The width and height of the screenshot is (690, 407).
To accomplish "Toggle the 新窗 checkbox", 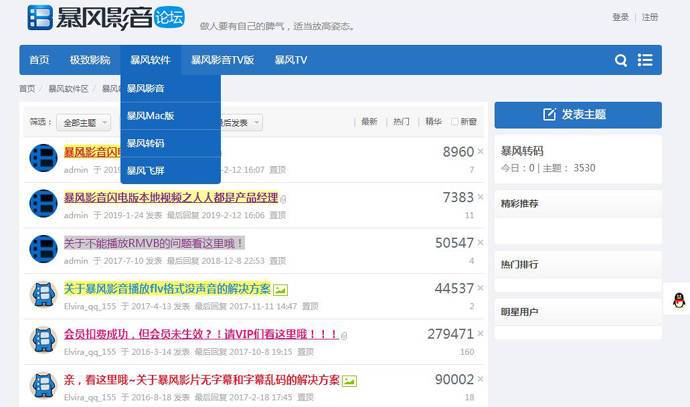I will 455,122.
